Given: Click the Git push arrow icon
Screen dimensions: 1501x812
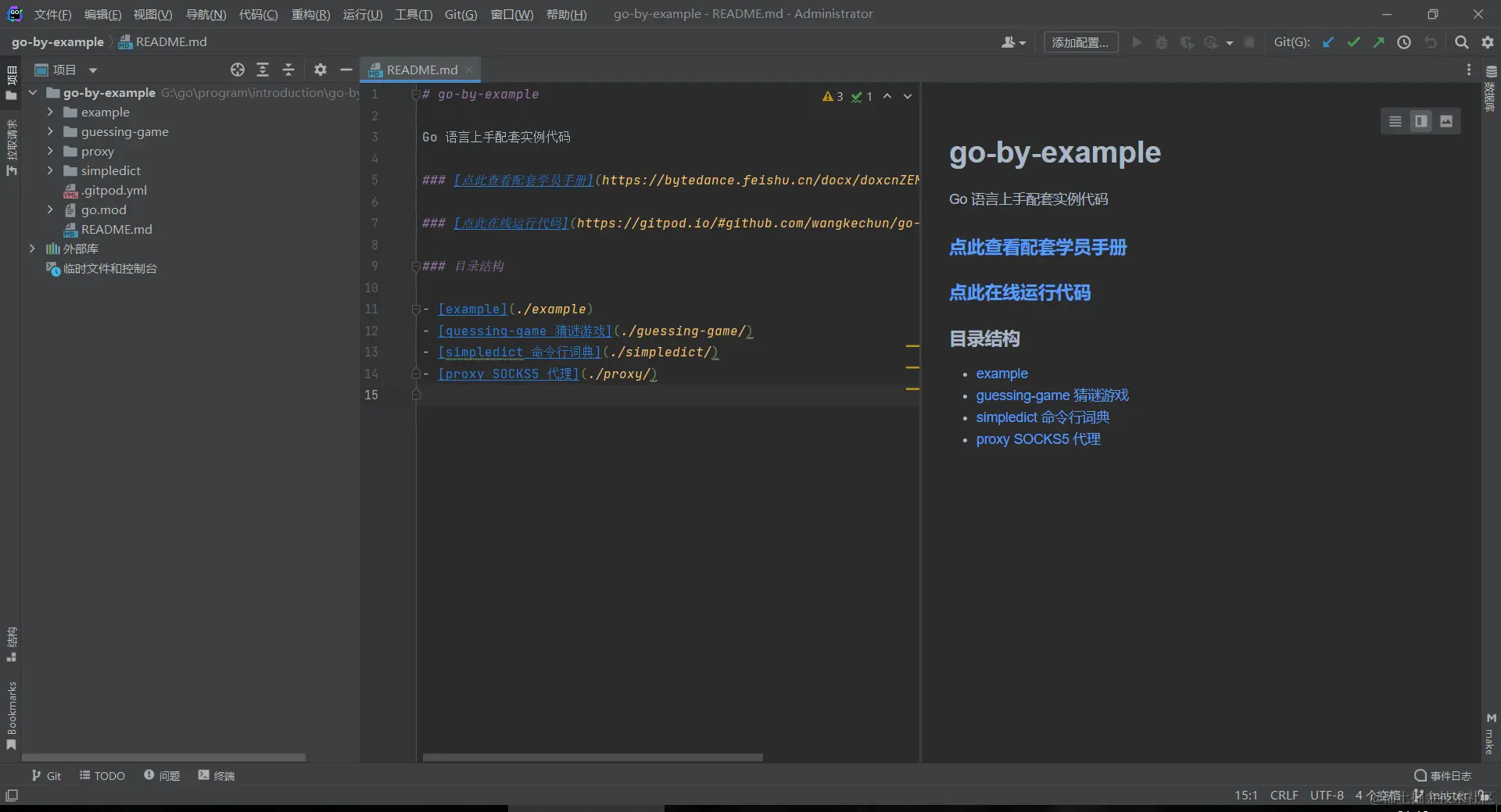Looking at the screenshot, I should click(x=1378, y=42).
